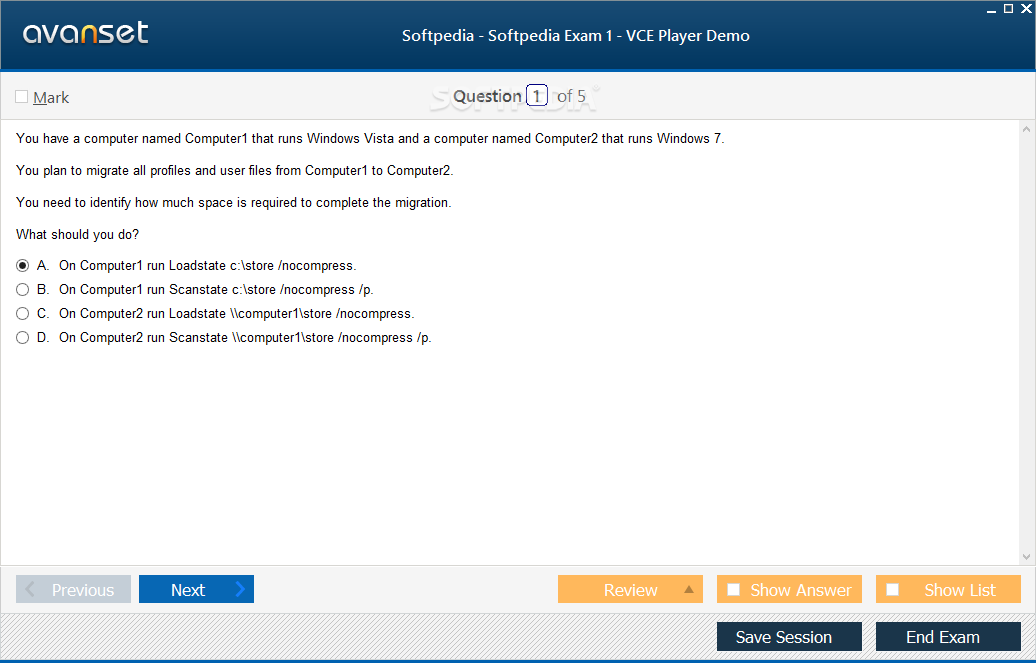Click answer text 'On Computer2 run Scanstate \\computer1\store /nocompress /p.'
The width and height of the screenshot is (1036, 663).
click(245, 338)
